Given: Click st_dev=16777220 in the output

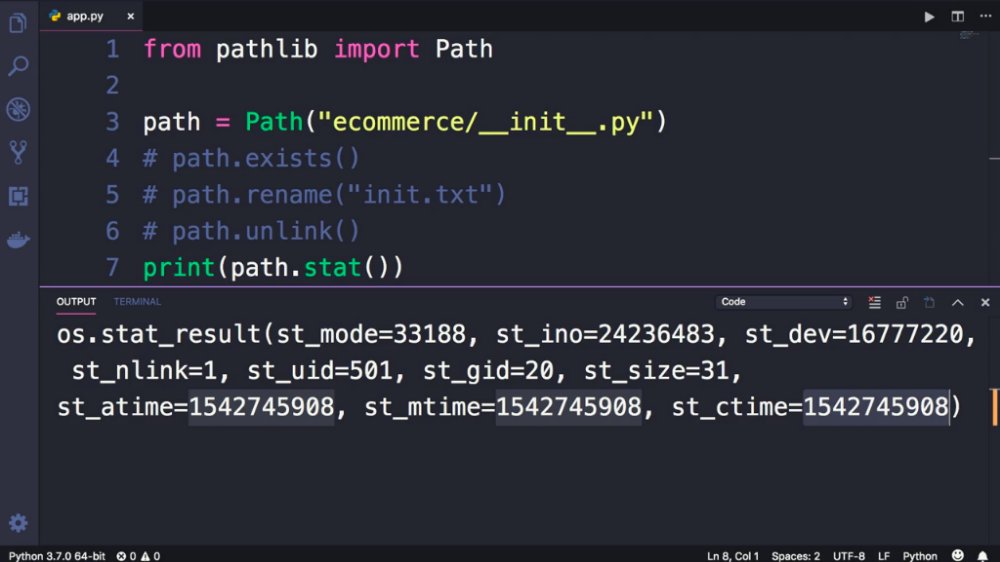Looking at the screenshot, I should click(854, 334).
